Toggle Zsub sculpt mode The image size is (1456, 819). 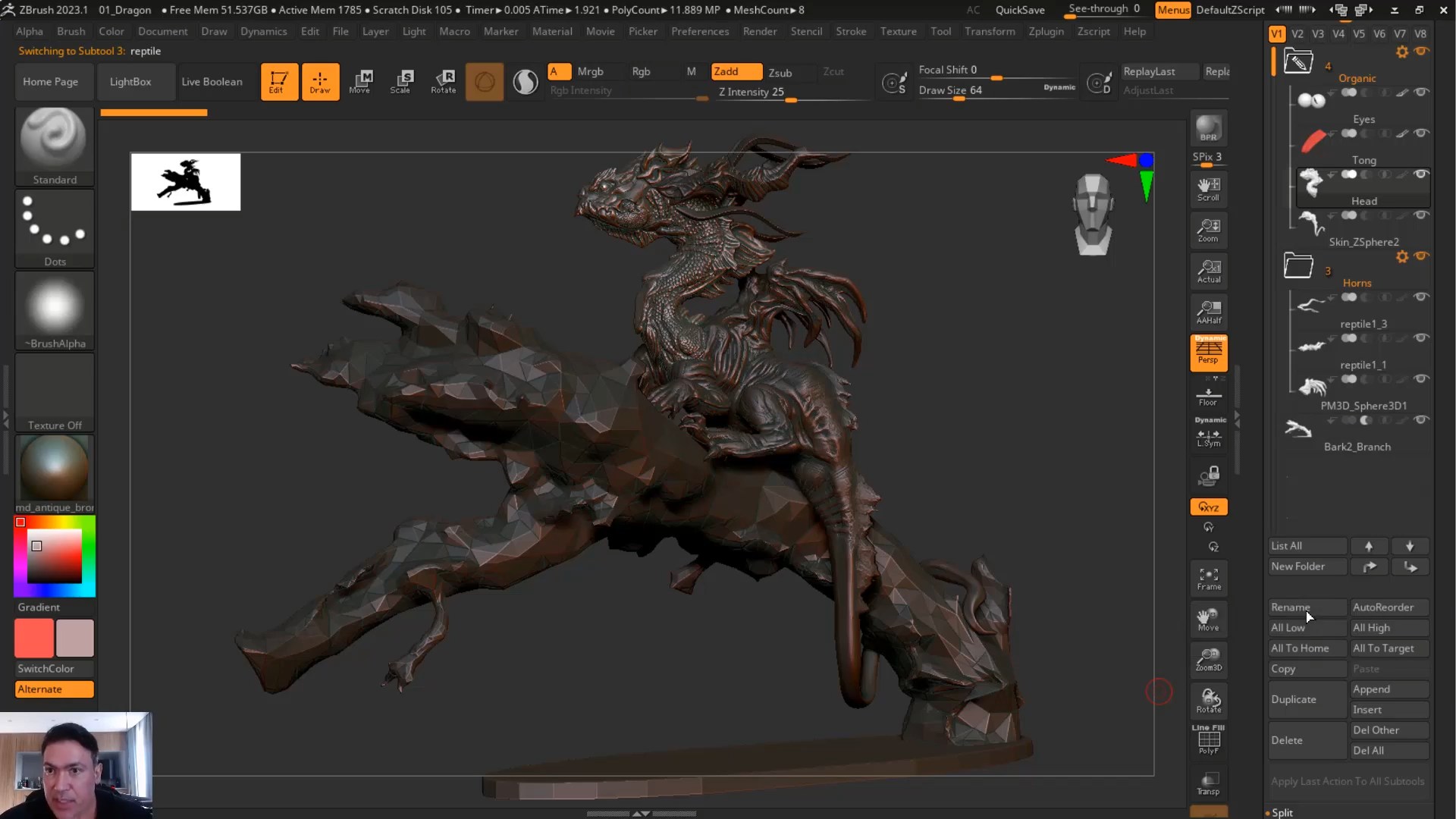click(780, 72)
